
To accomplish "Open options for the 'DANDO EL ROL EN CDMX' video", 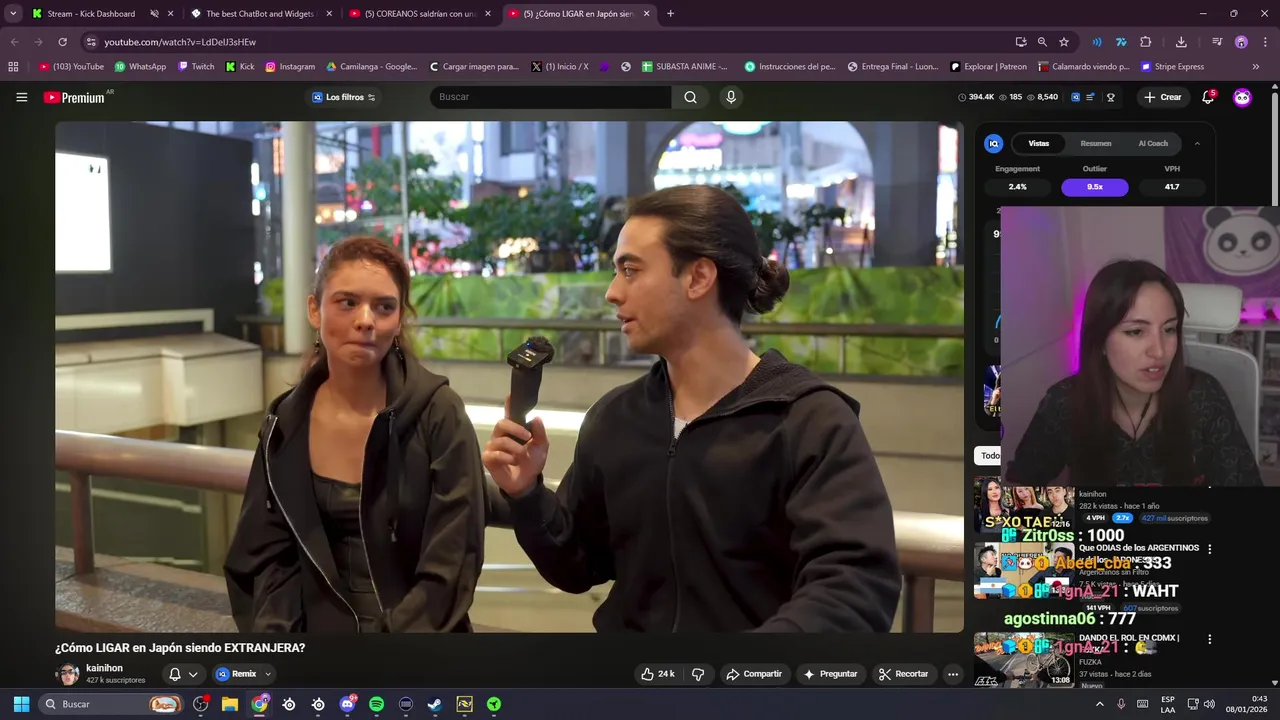I will (1209, 639).
